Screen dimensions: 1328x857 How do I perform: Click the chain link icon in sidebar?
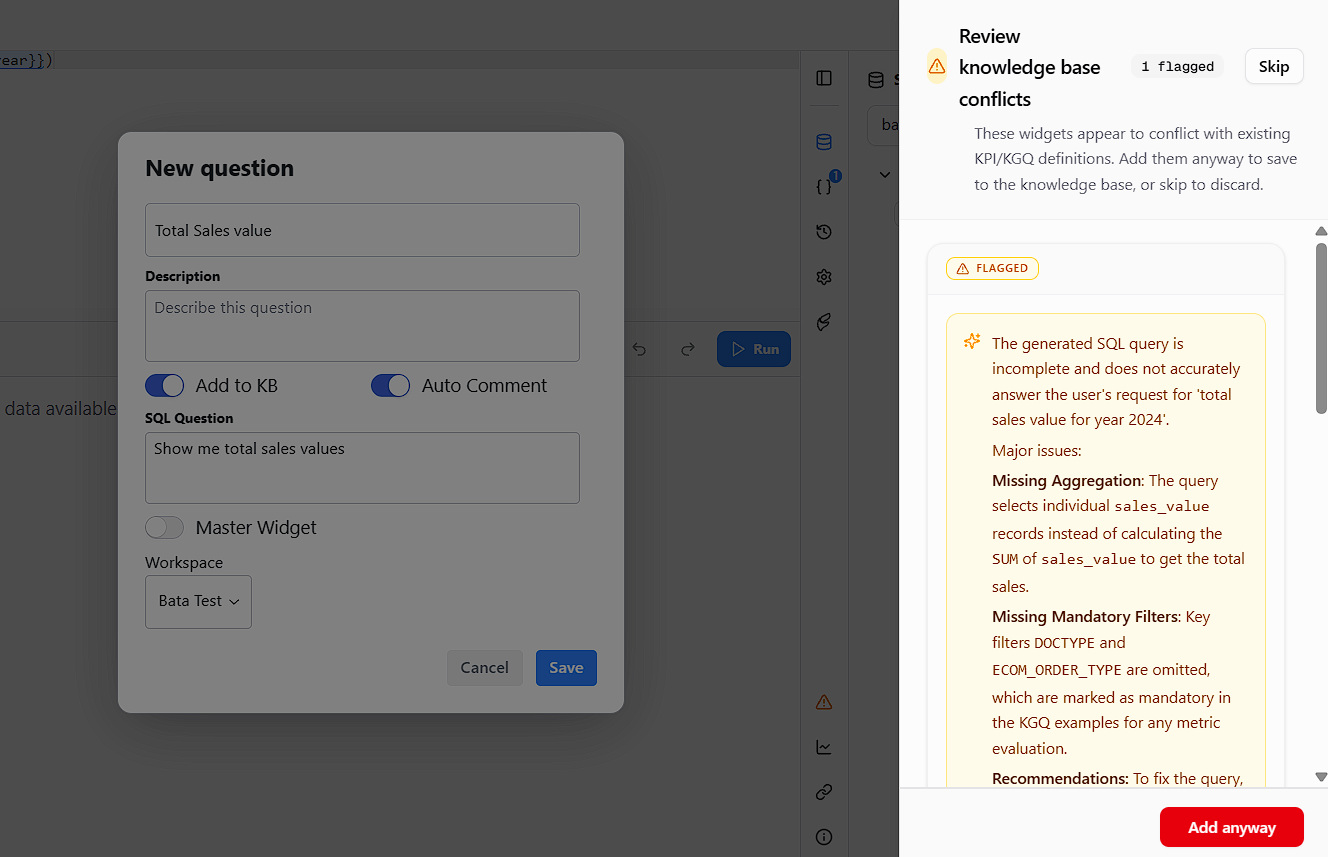(x=824, y=792)
